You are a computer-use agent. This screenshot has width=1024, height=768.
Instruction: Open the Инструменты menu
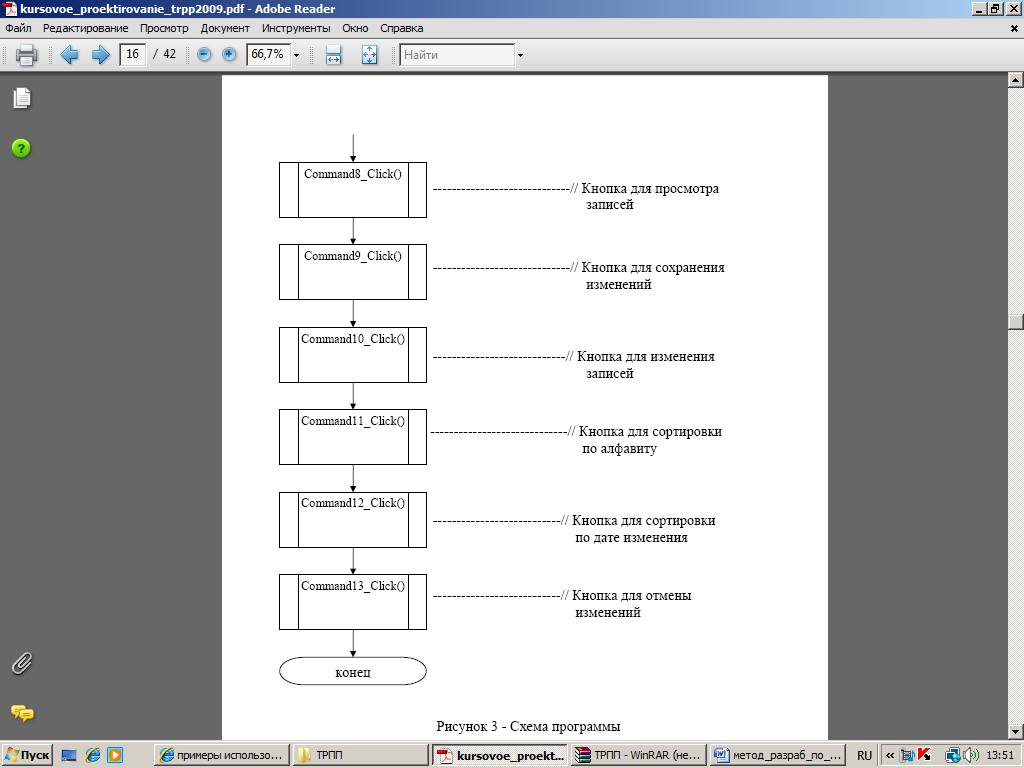[296, 28]
